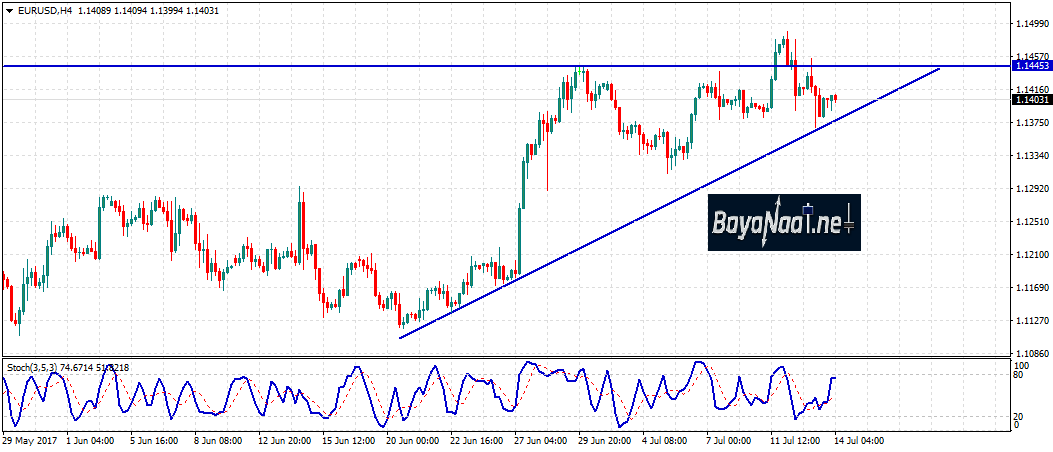
Task: Click the dropdown arrow beside EURUSD,H4
Action: pyautogui.click(x=9, y=10)
